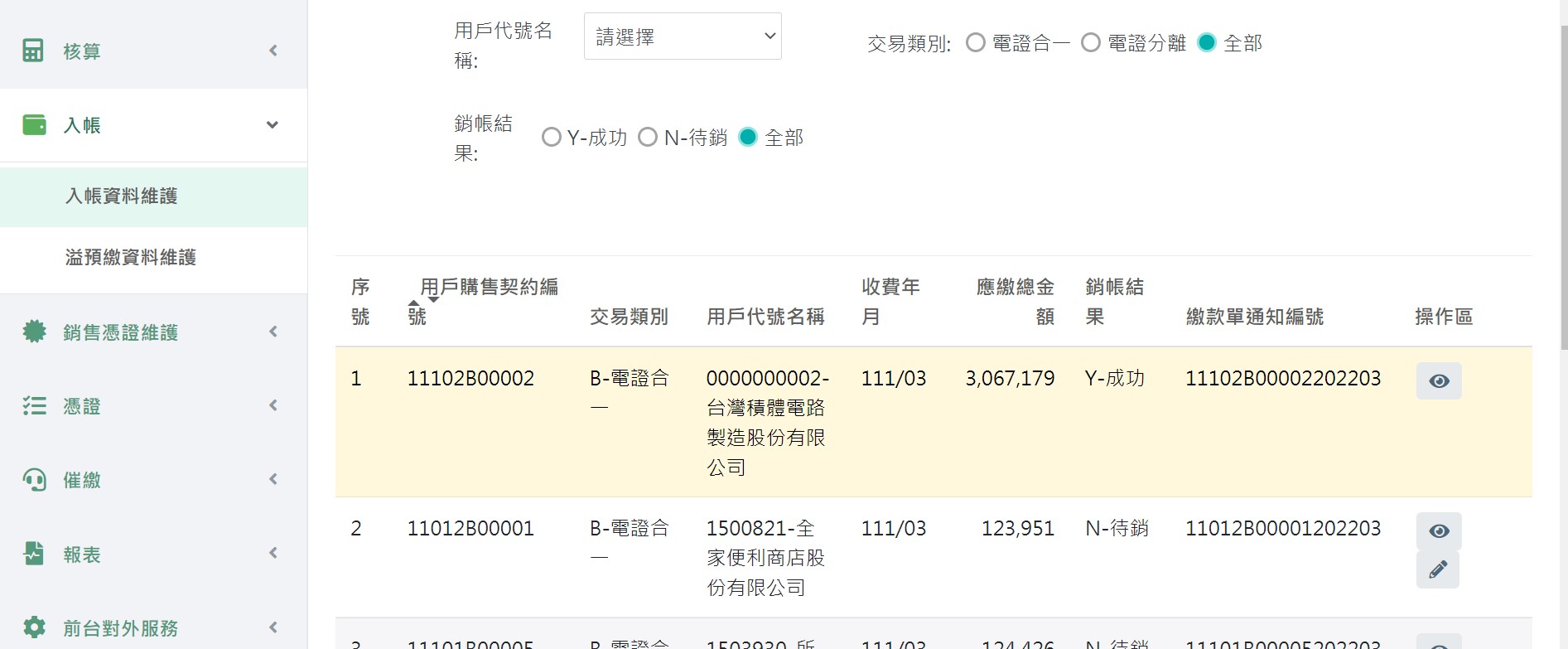
Task: Click amount cell 123,951
Action: (1018, 529)
